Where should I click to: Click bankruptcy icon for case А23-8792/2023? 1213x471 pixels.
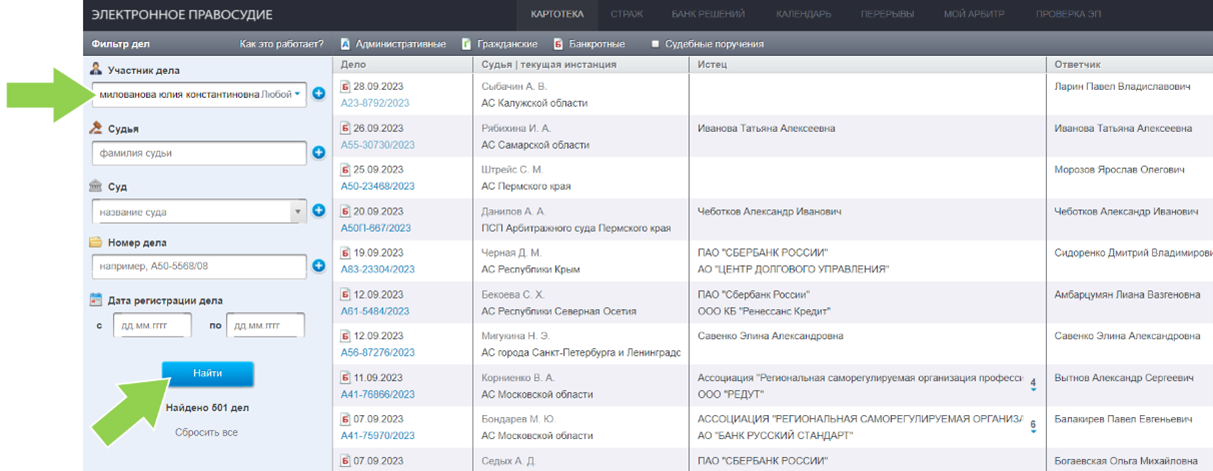pyautogui.click(x=346, y=87)
